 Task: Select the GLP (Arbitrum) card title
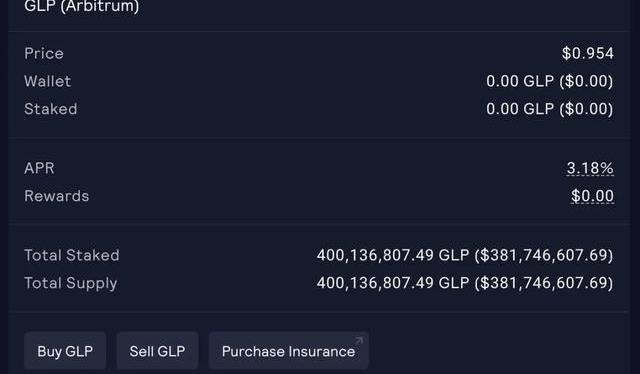[x=82, y=6]
